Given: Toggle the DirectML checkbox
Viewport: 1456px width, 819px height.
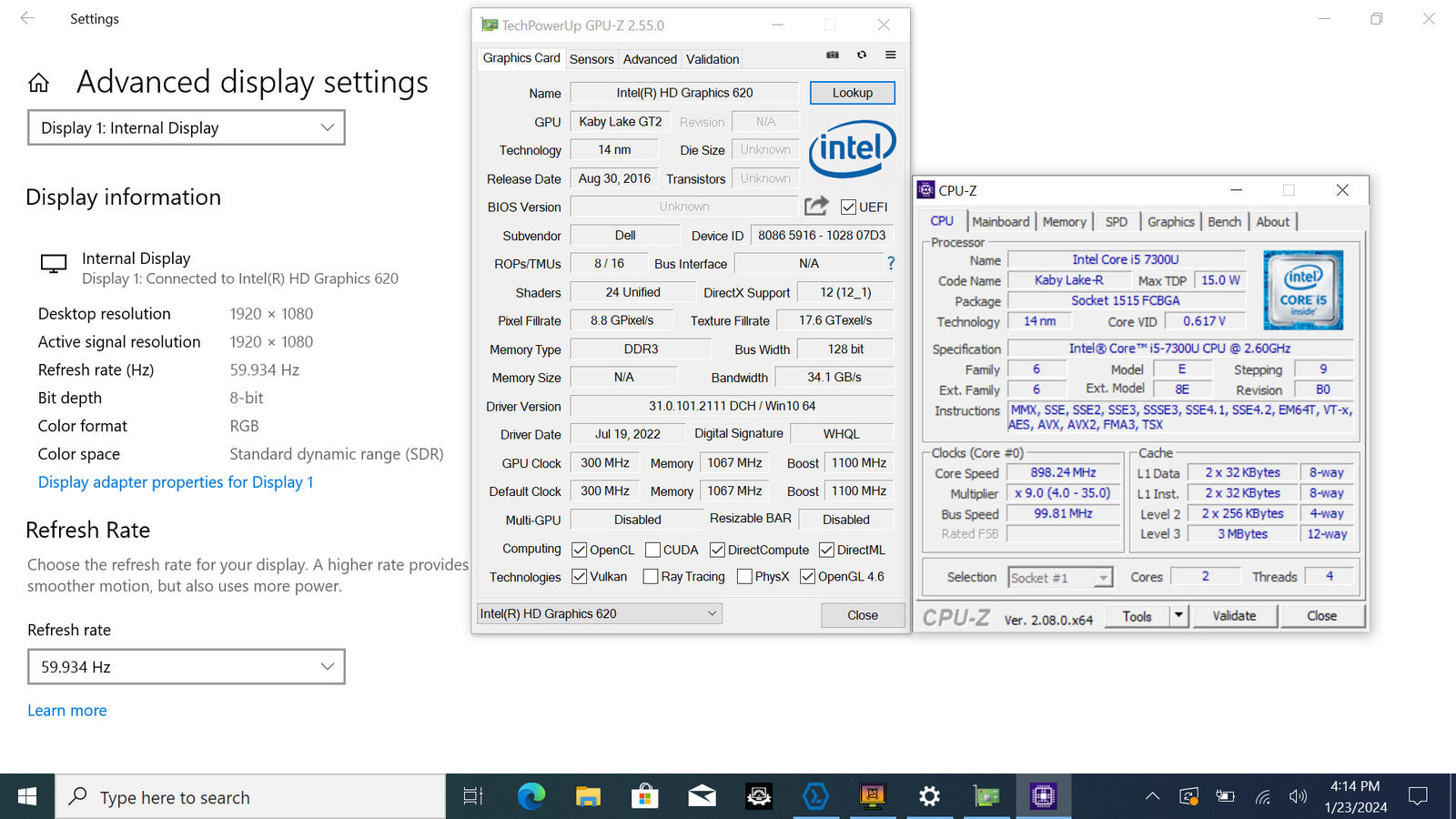Looking at the screenshot, I should tap(826, 550).
